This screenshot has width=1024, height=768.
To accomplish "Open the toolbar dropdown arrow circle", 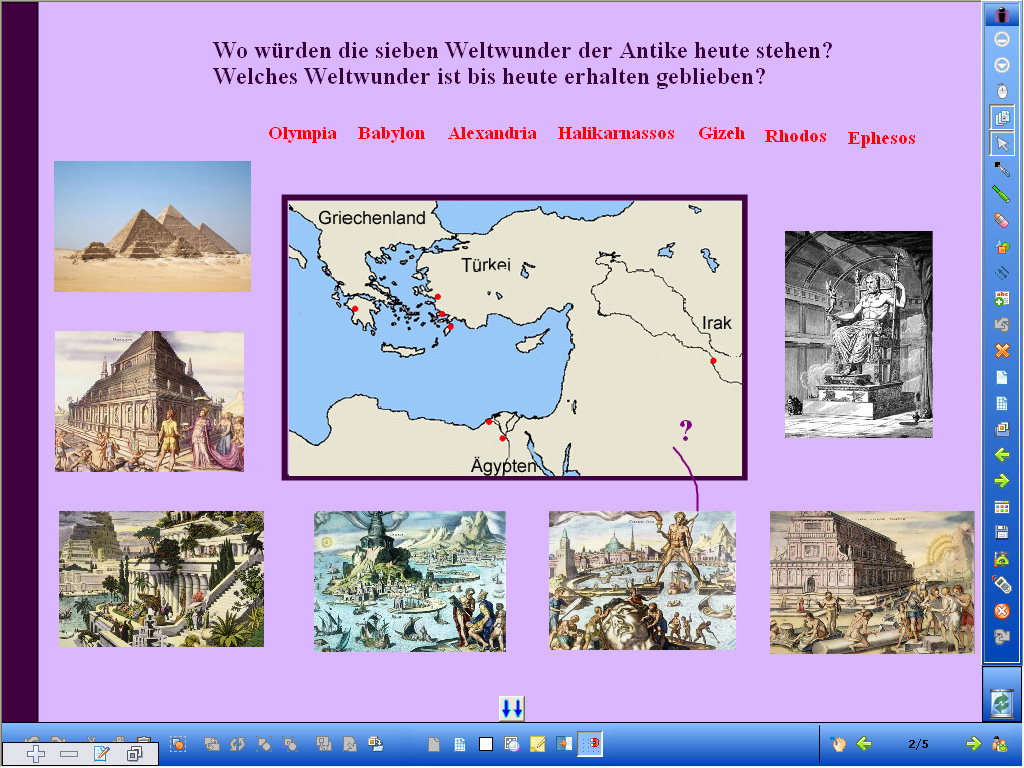I will point(1002,65).
